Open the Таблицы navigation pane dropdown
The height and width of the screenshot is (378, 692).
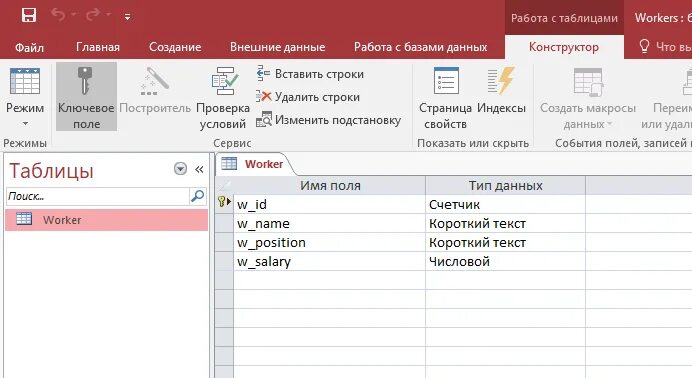coord(180,169)
